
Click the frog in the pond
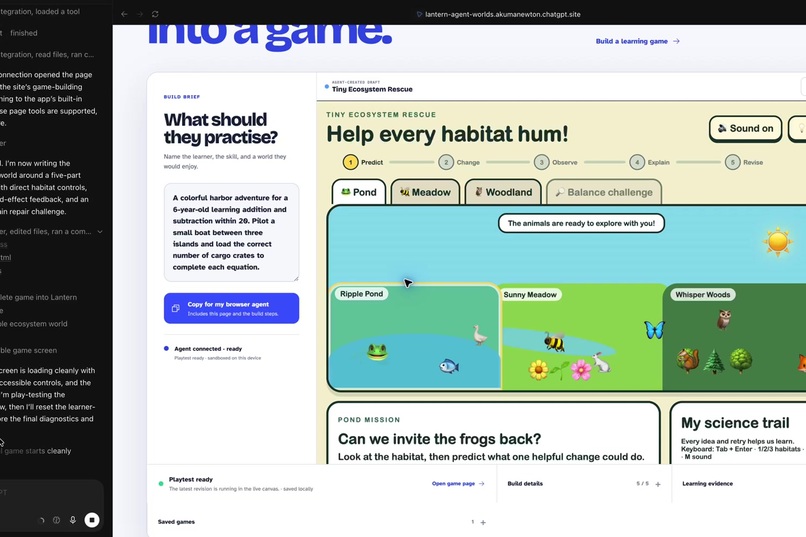tap(377, 352)
